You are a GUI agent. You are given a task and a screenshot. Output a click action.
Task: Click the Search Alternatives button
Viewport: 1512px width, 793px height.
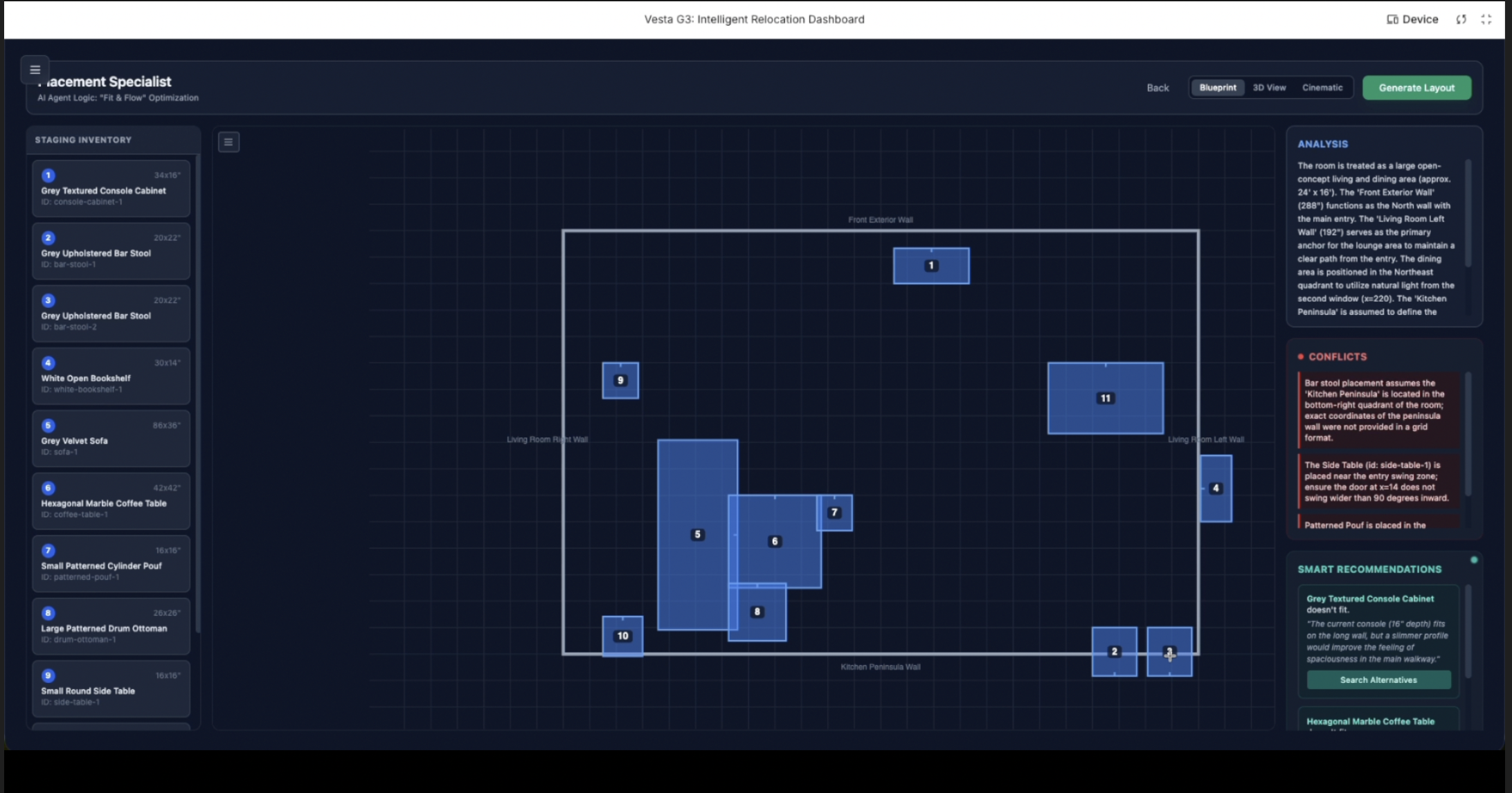click(1378, 680)
